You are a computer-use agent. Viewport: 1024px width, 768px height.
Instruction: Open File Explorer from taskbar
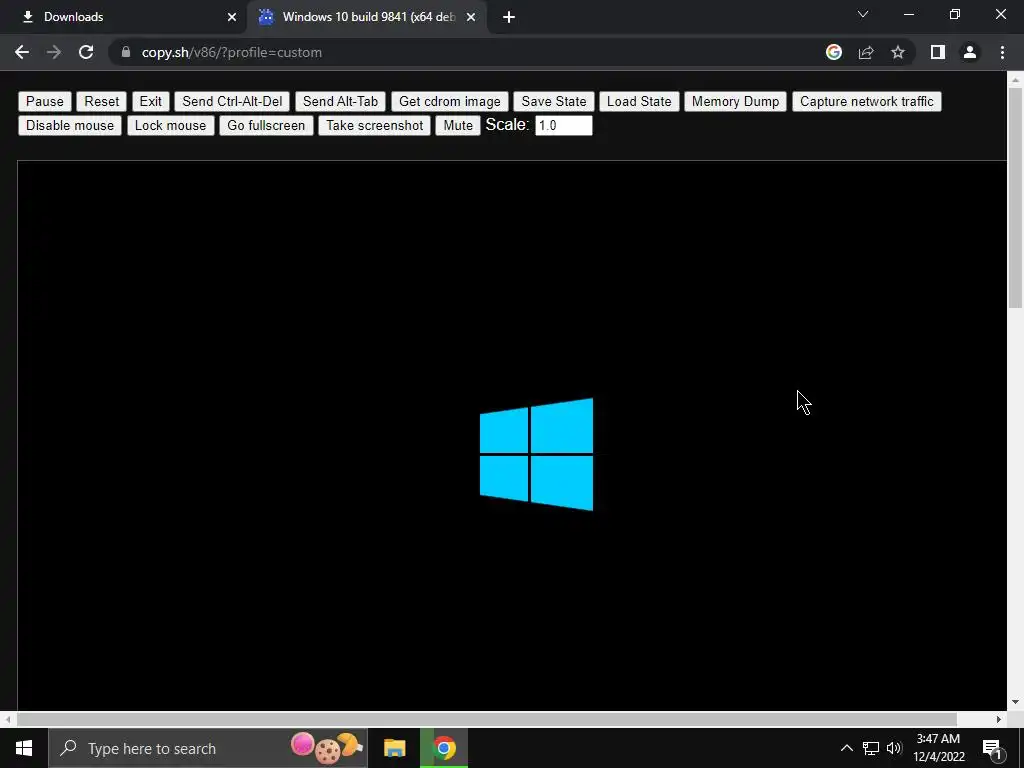click(x=394, y=748)
